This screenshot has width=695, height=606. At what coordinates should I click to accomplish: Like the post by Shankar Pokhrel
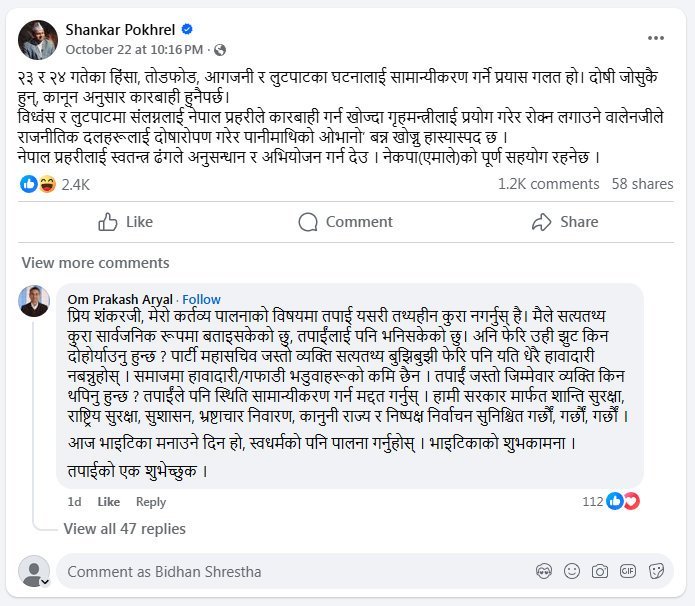pyautogui.click(x=126, y=222)
